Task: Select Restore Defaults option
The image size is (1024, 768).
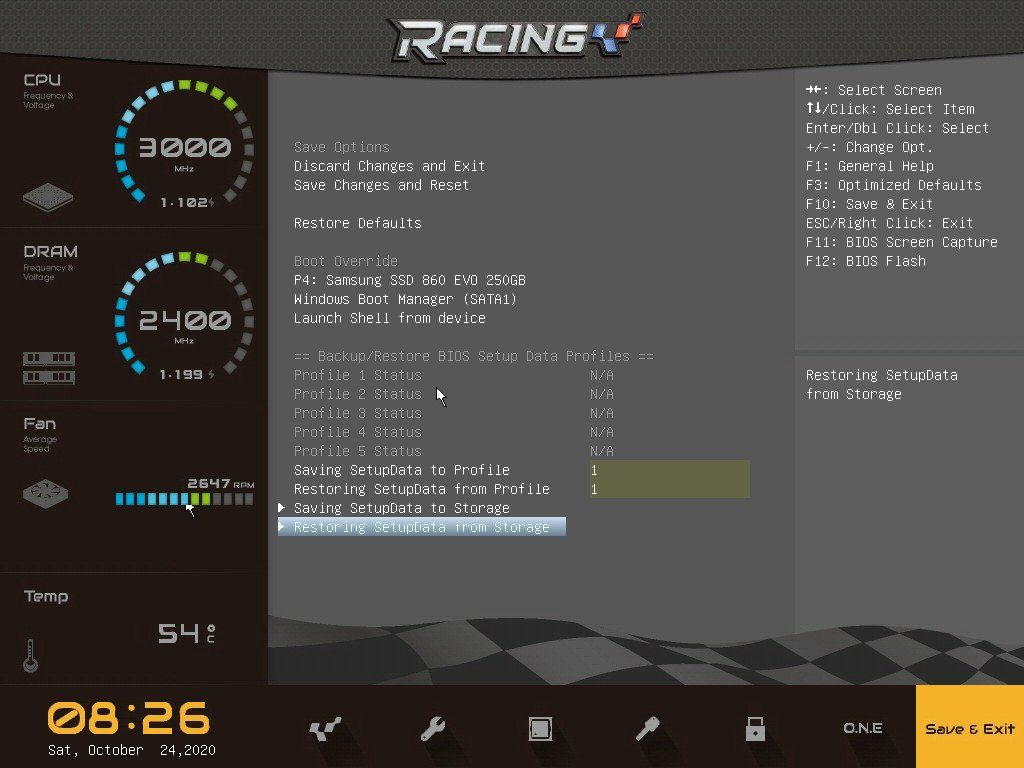Action: coord(357,223)
